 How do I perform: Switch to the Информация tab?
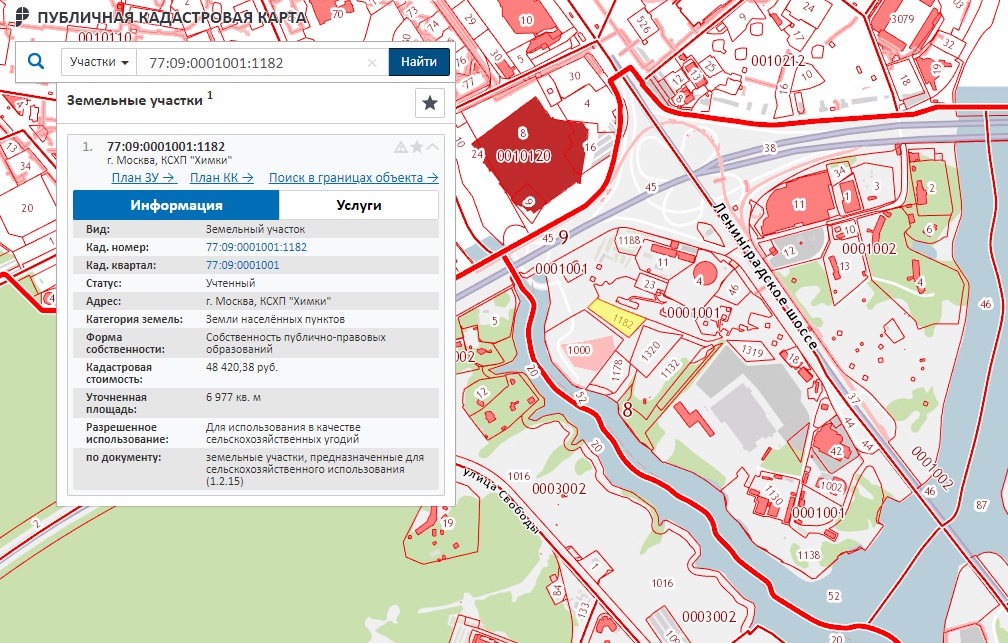[176, 205]
